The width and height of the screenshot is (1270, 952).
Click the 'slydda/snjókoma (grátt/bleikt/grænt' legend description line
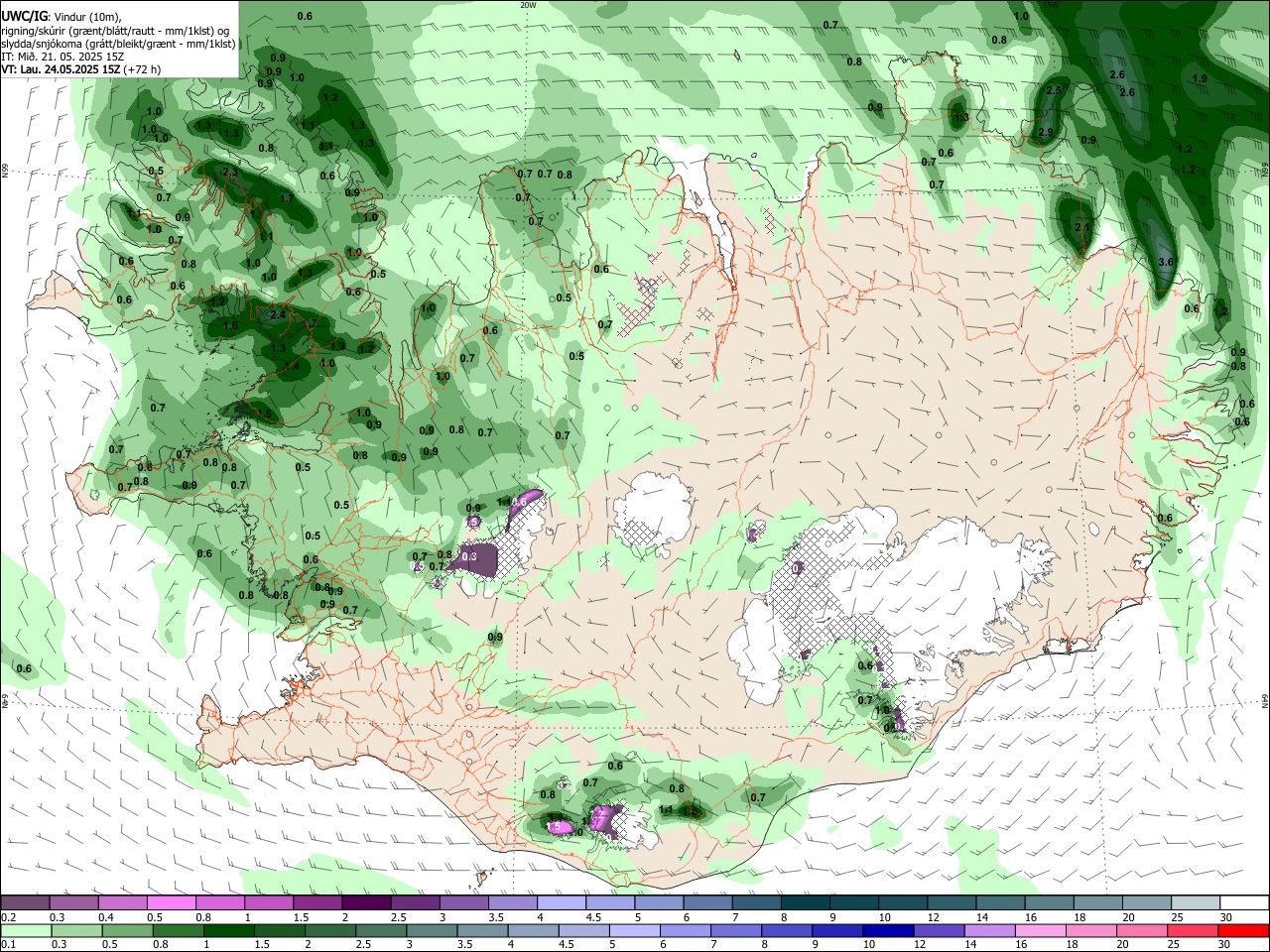click(119, 44)
